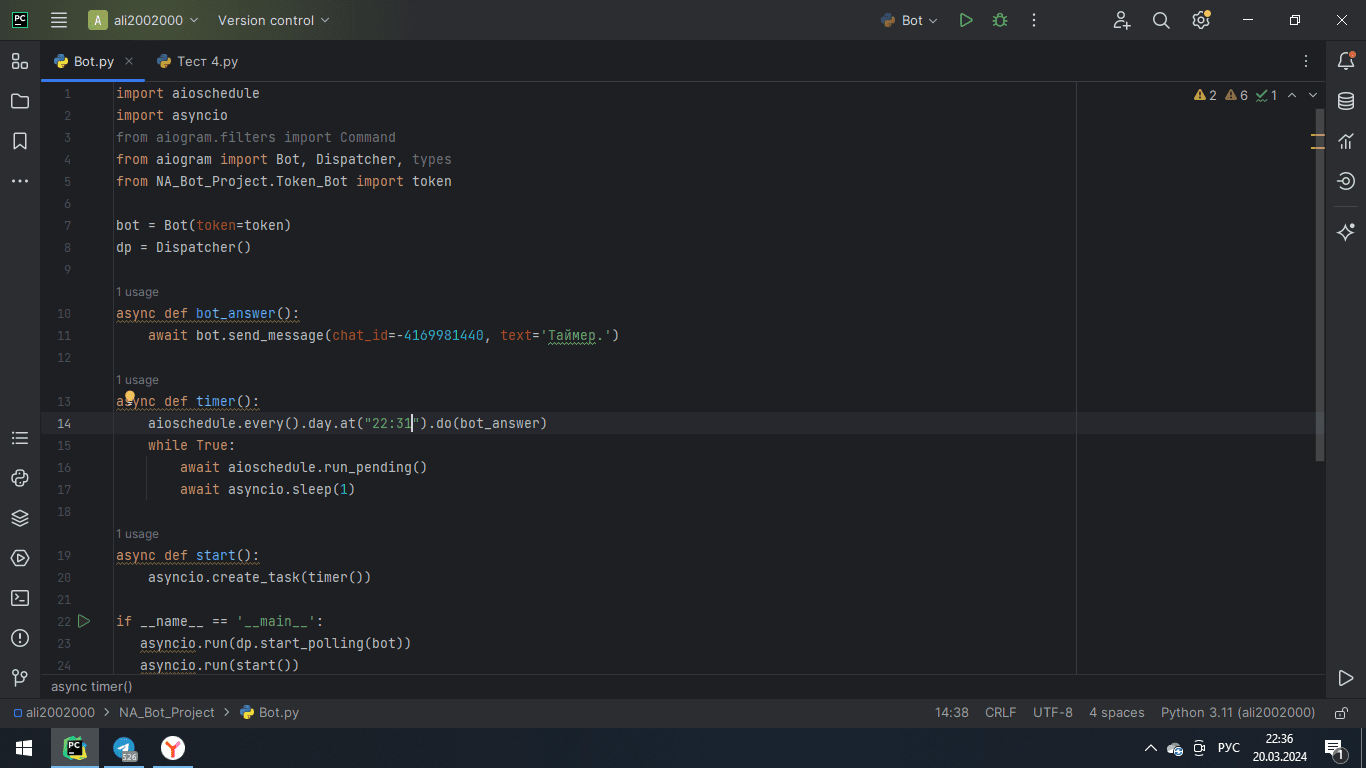Image resolution: width=1366 pixels, height=768 pixels.
Task: Open Code With Me add-user icon
Action: coord(1122,20)
